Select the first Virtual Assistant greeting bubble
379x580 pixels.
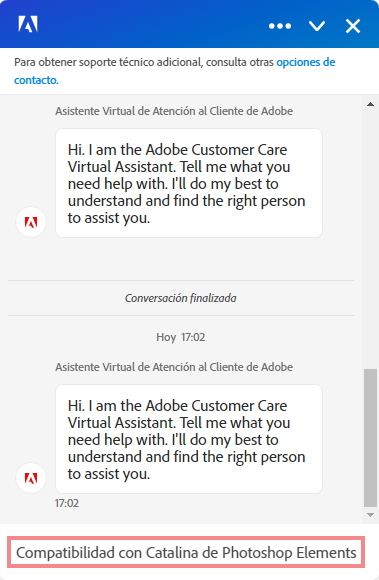click(x=189, y=183)
